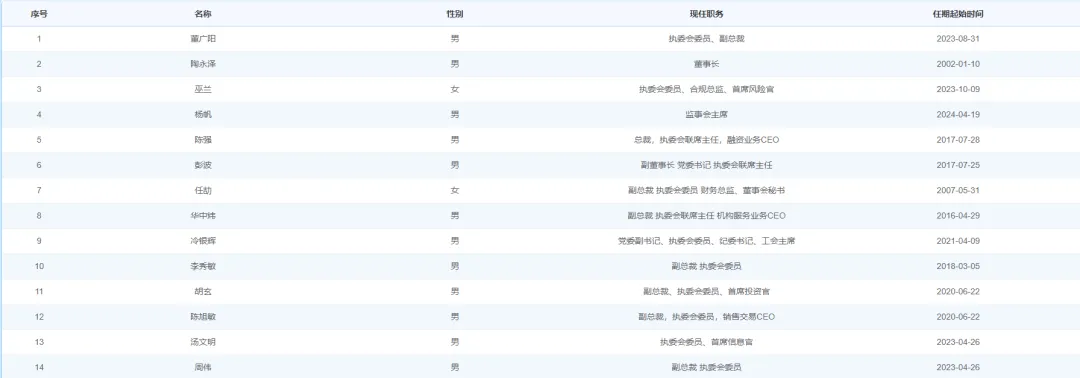Click position 总裁,执委会联席主任,融资业务CEO

click(707, 140)
